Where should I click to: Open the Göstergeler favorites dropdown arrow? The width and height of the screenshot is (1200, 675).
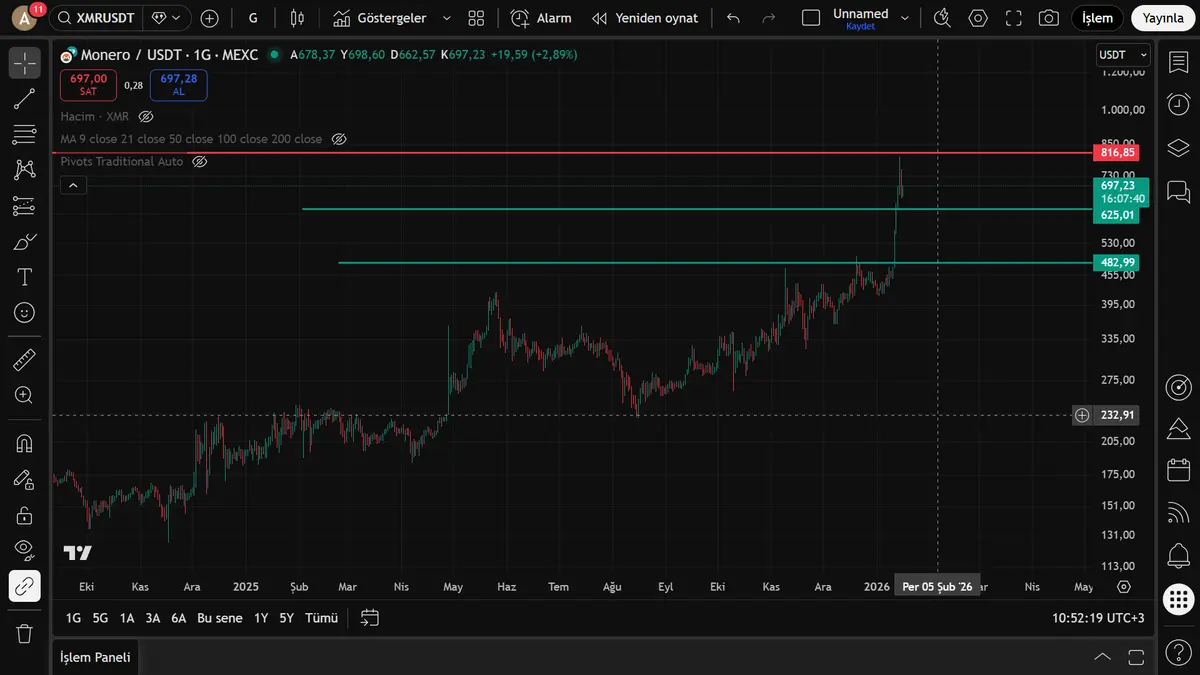446,18
